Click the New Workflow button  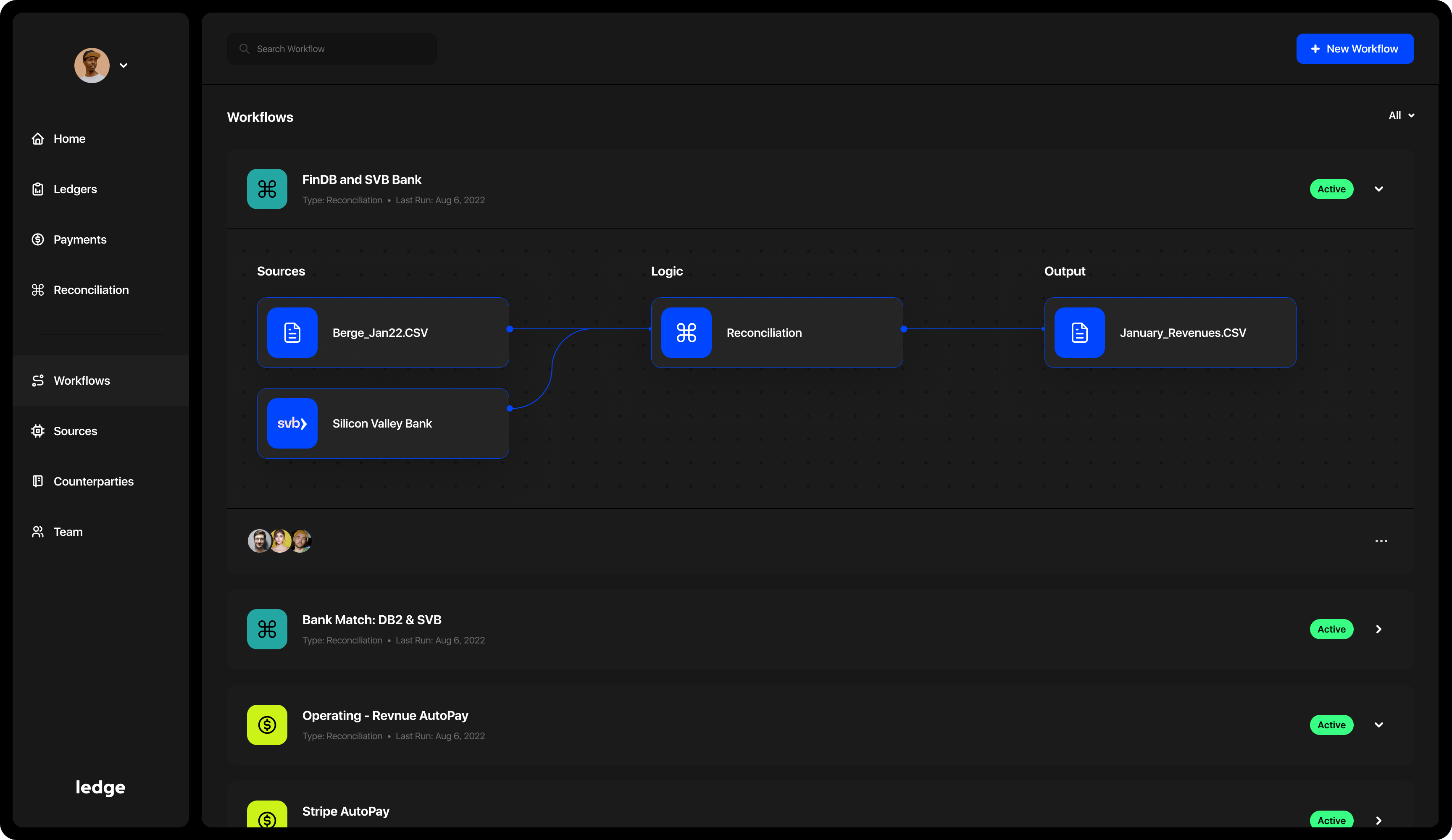pyautogui.click(x=1355, y=49)
